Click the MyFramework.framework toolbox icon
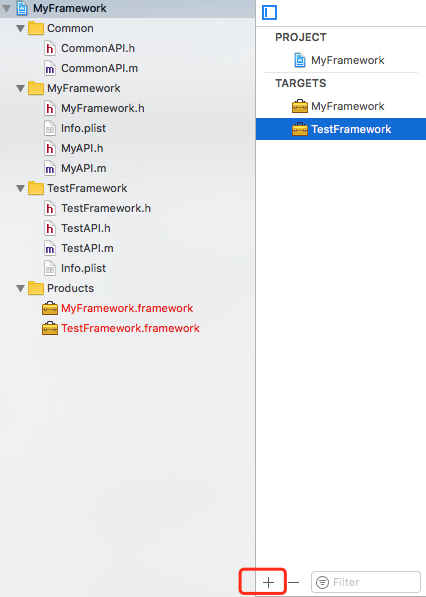Viewport: 426px width, 597px height. pyautogui.click(x=50, y=308)
